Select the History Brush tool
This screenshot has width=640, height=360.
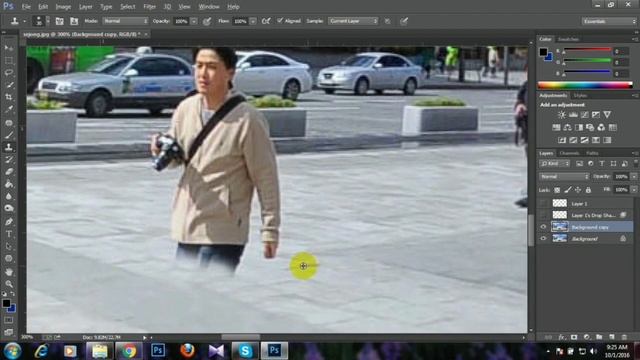click(x=9, y=160)
